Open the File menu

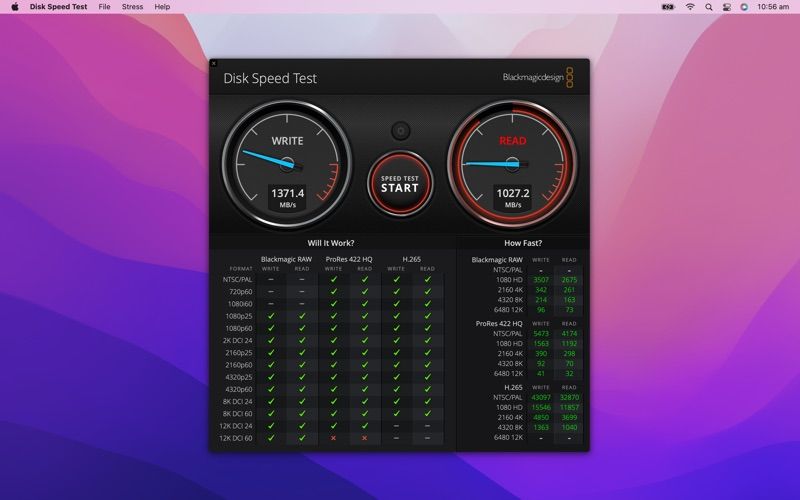point(105,7)
